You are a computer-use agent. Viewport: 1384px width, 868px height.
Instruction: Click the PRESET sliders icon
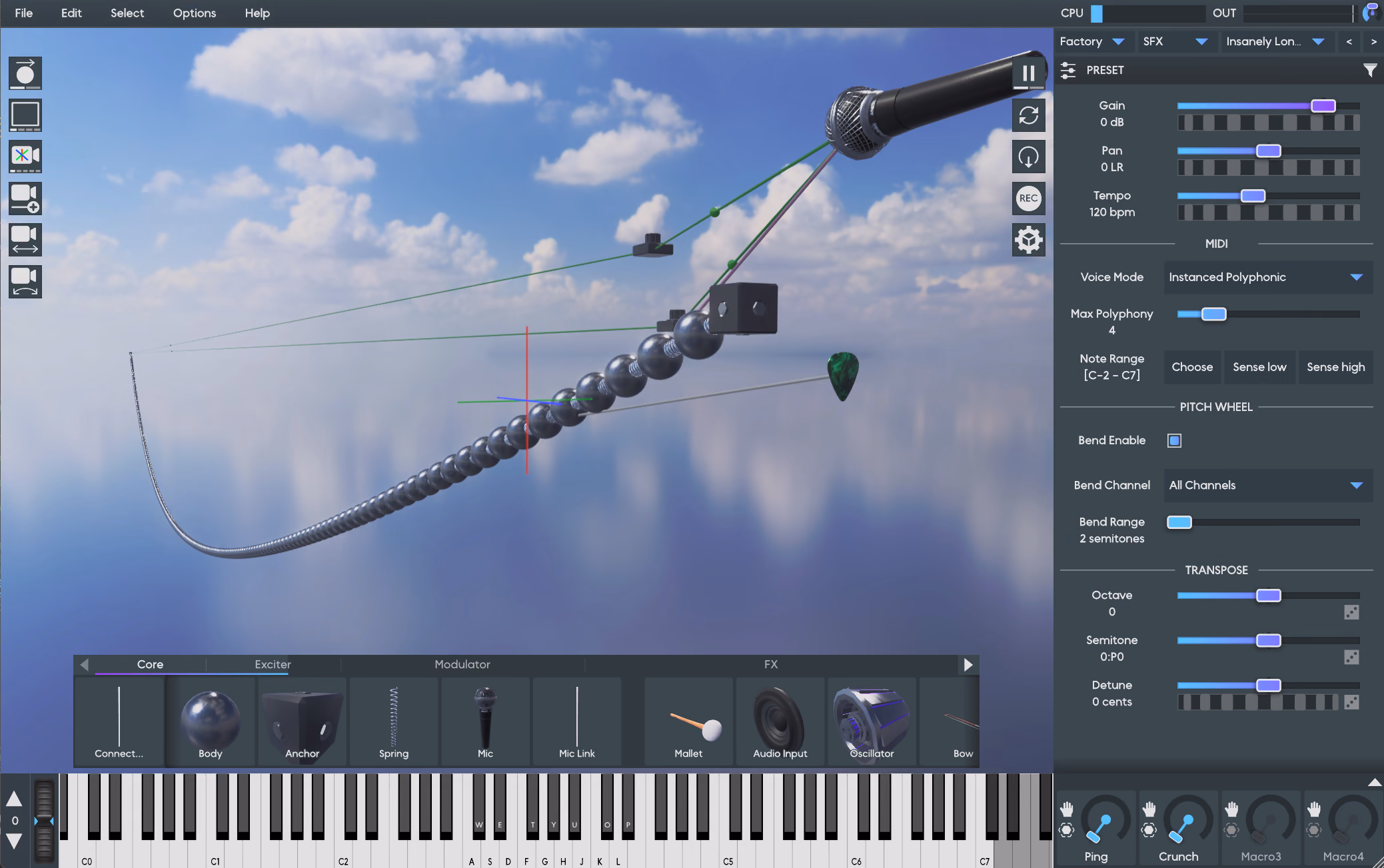(1068, 70)
